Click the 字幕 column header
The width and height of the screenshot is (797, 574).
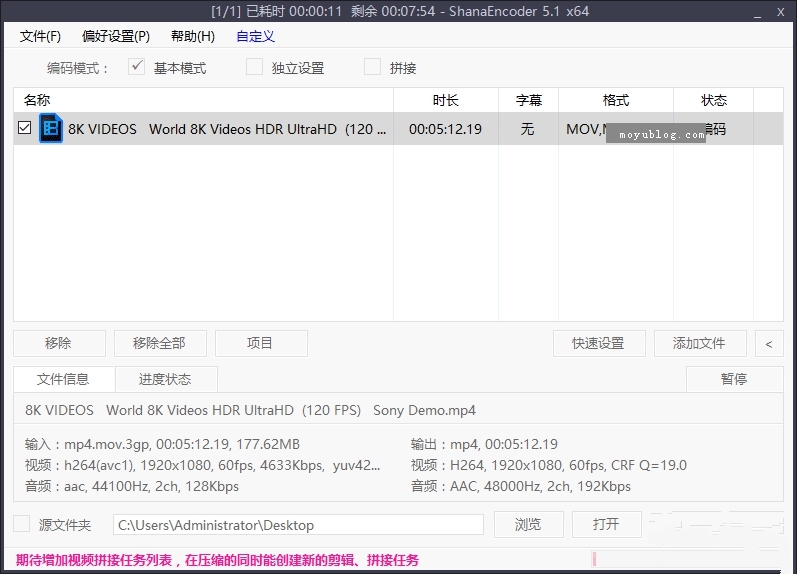(x=529, y=100)
